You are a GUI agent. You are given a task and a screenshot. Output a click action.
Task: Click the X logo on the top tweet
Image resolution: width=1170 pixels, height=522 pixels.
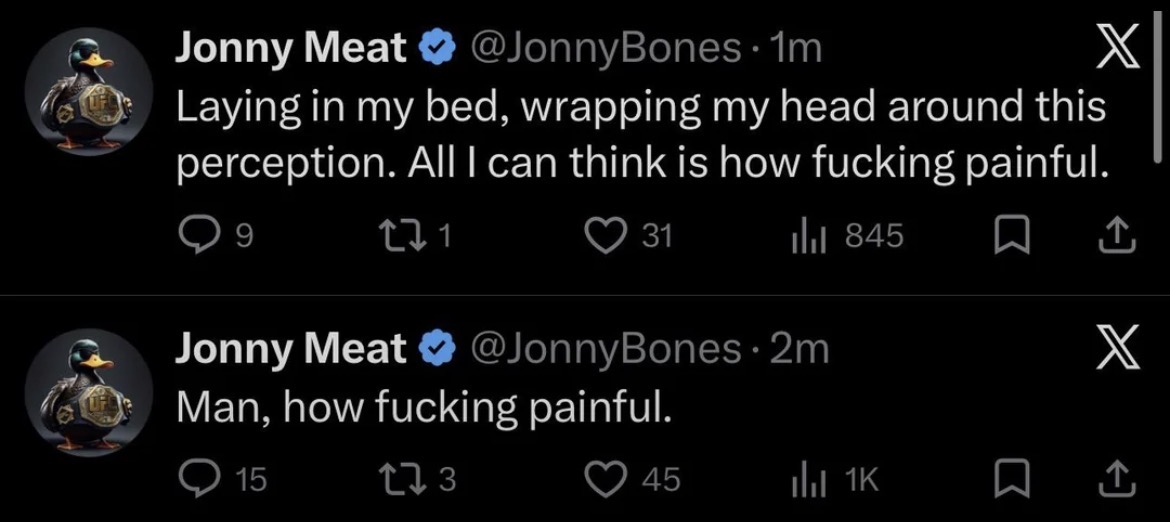1118,49
